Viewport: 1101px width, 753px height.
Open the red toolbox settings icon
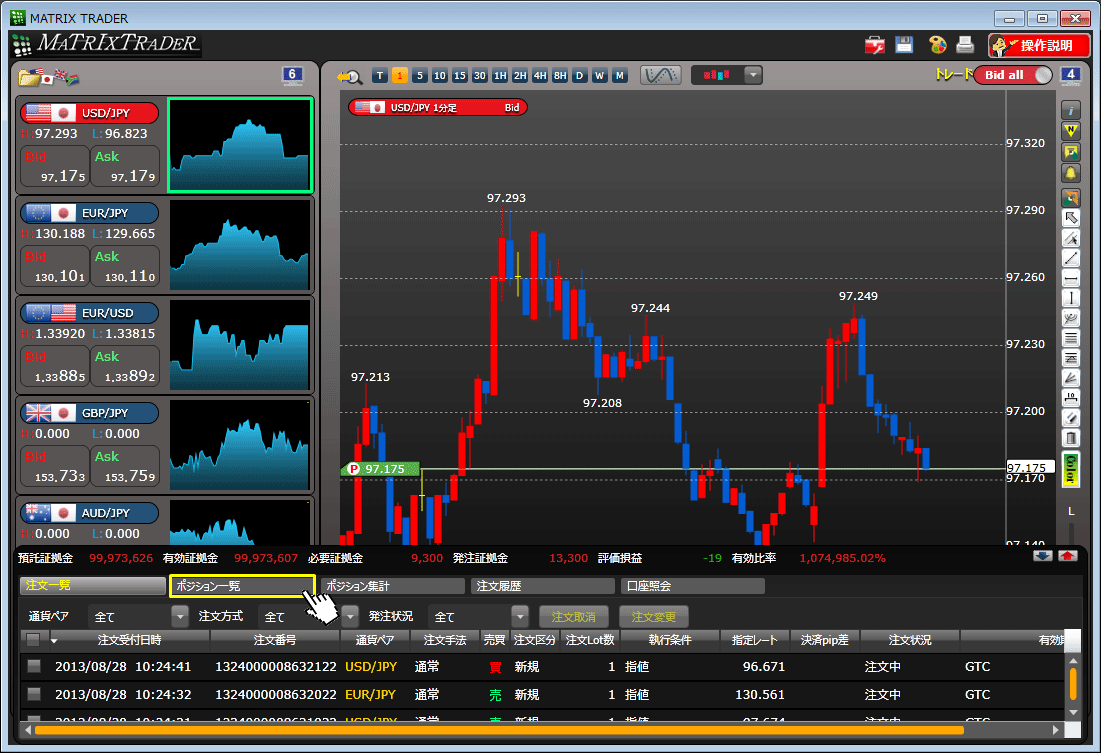(874, 46)
